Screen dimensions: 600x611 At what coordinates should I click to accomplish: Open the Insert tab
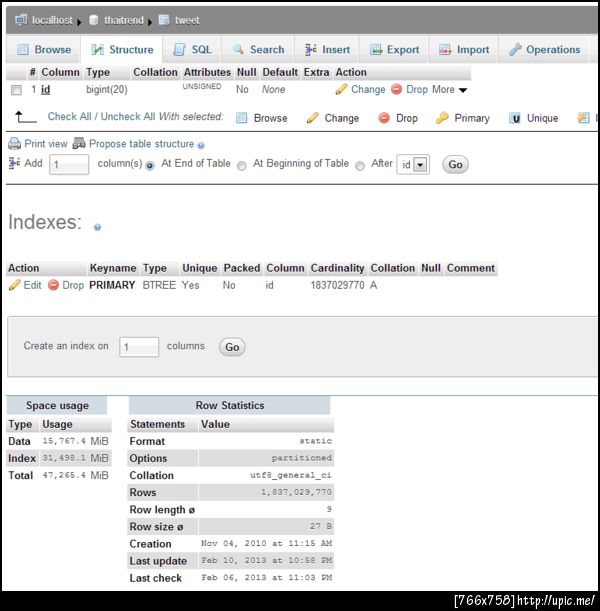(327, 49)
